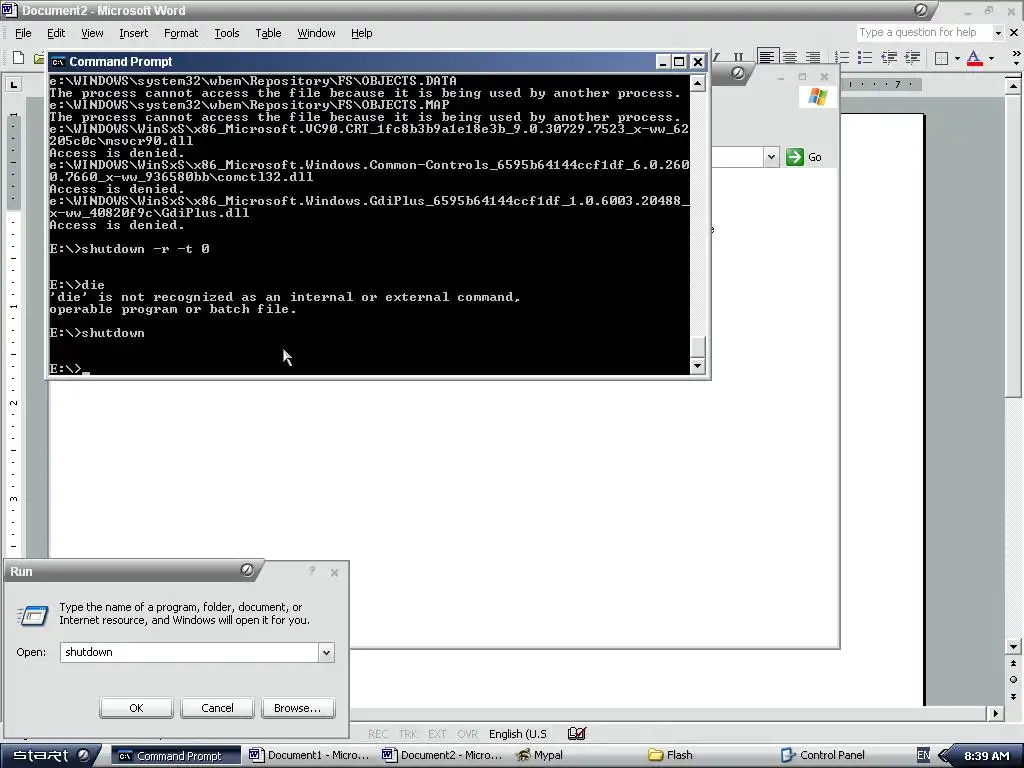
Task: Click the Increase Indent icon
Action: click(x=912, y=57)
